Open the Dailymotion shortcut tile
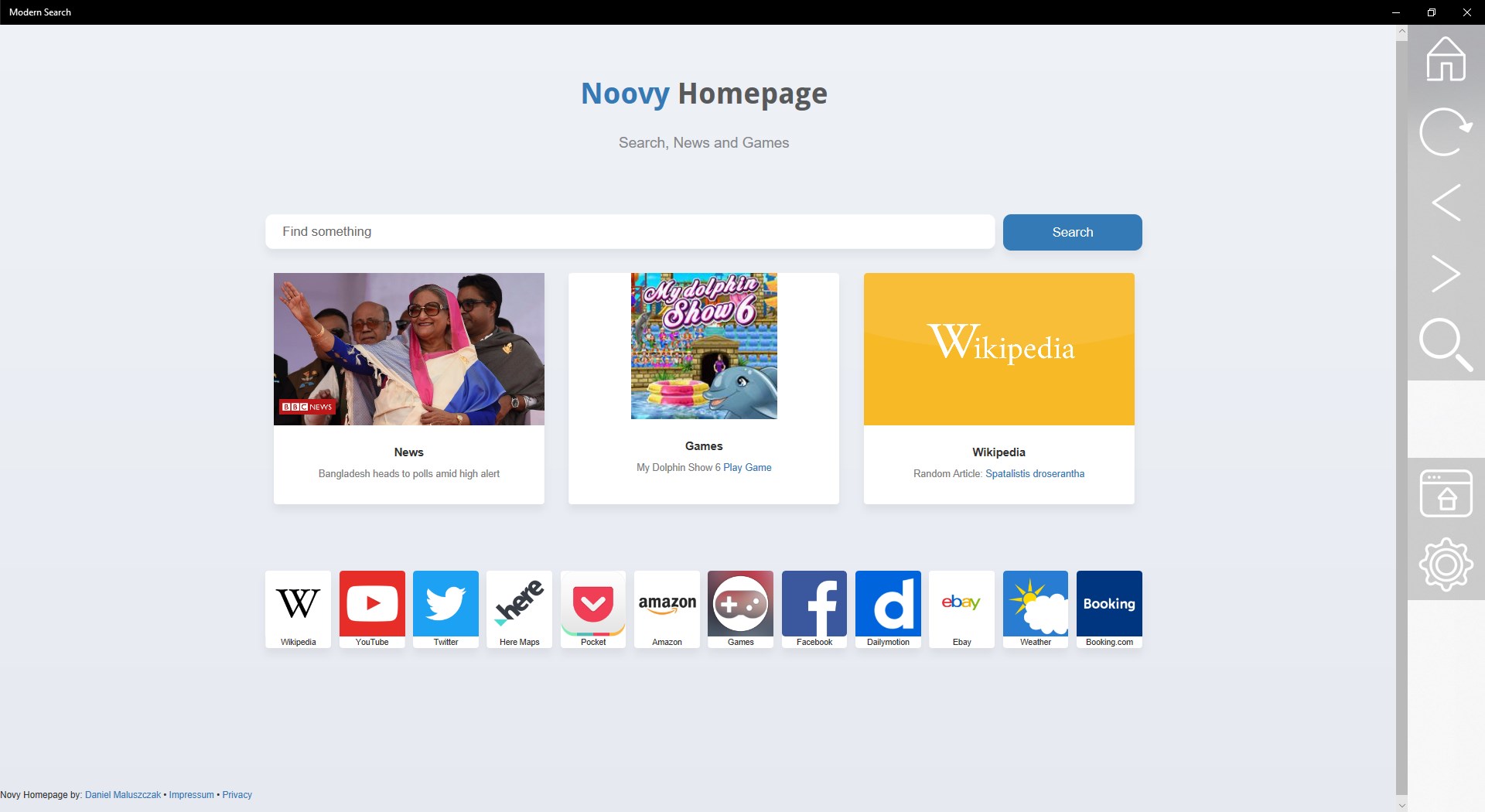The width and height of the screenshot is (1485, 812). (888, 609)
